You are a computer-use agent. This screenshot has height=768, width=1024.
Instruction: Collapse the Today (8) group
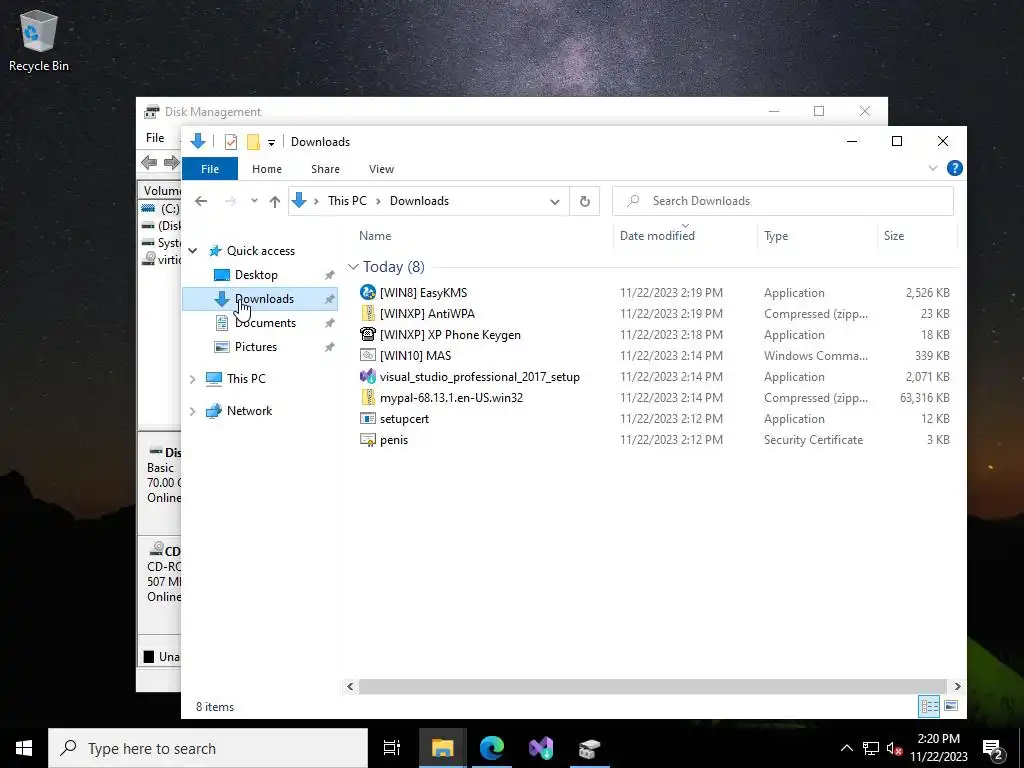point(353,266)
